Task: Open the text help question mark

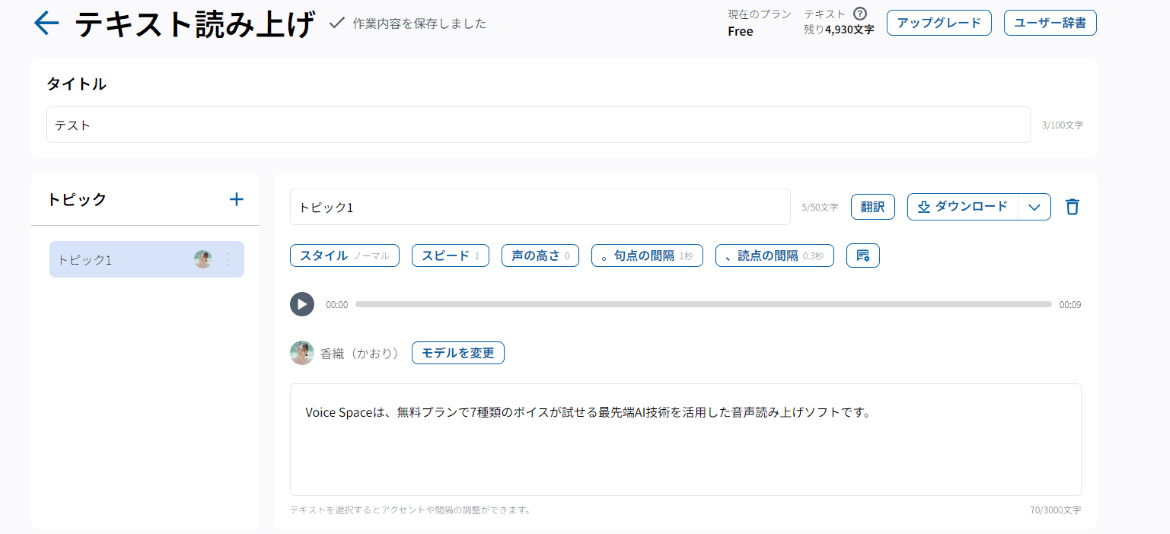Action: click(860, 13)
